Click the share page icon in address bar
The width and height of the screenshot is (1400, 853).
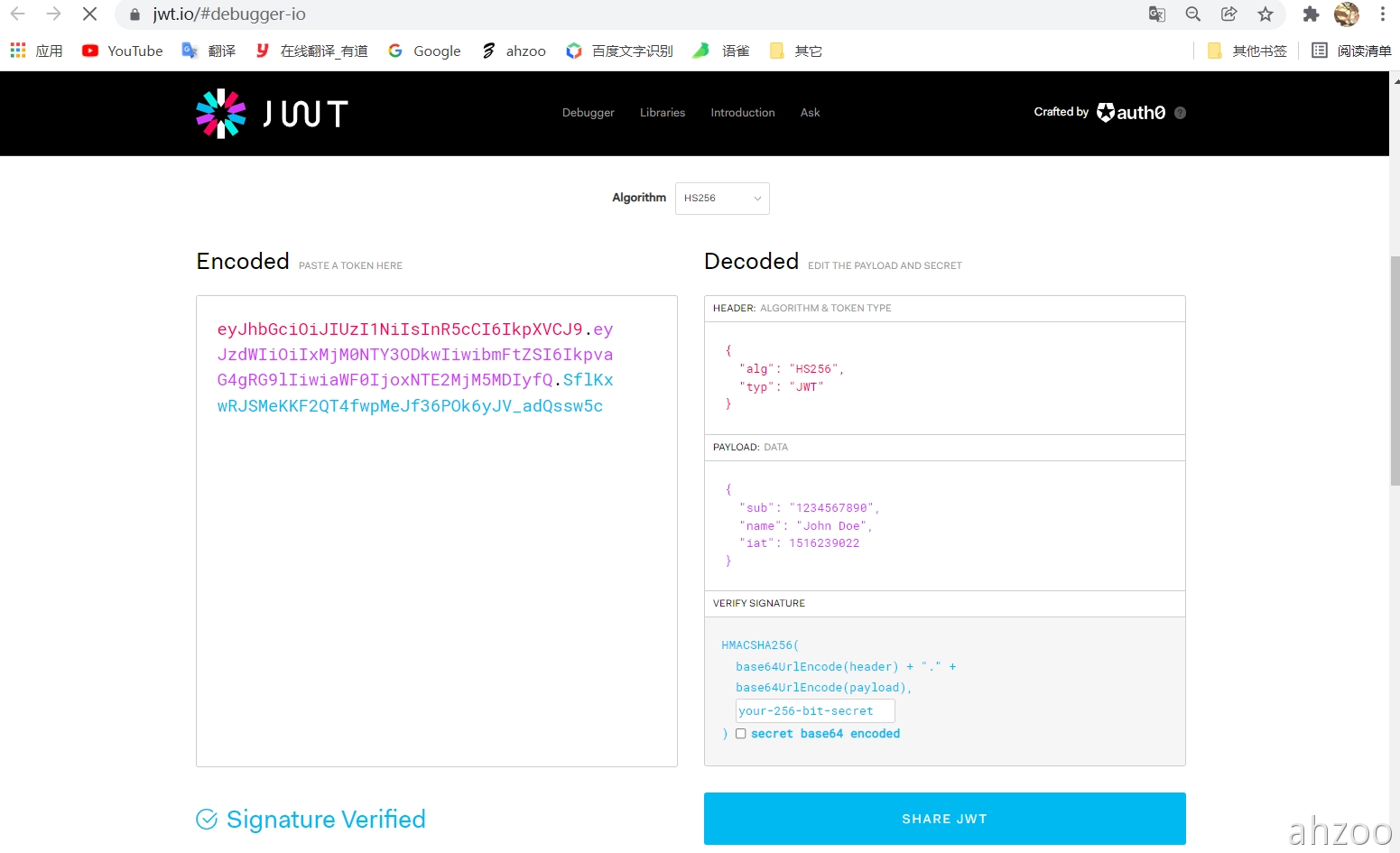pyautogui.click(x=1228, y=14)
